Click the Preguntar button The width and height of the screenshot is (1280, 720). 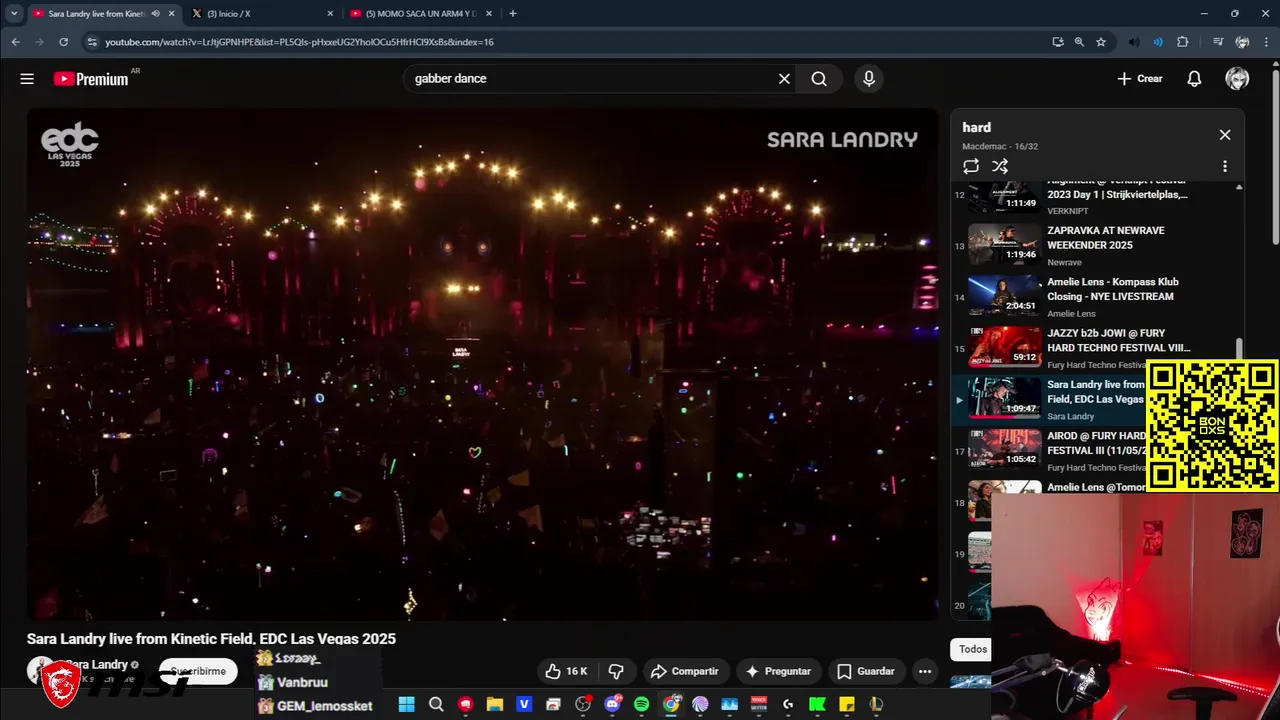point(779,671)
